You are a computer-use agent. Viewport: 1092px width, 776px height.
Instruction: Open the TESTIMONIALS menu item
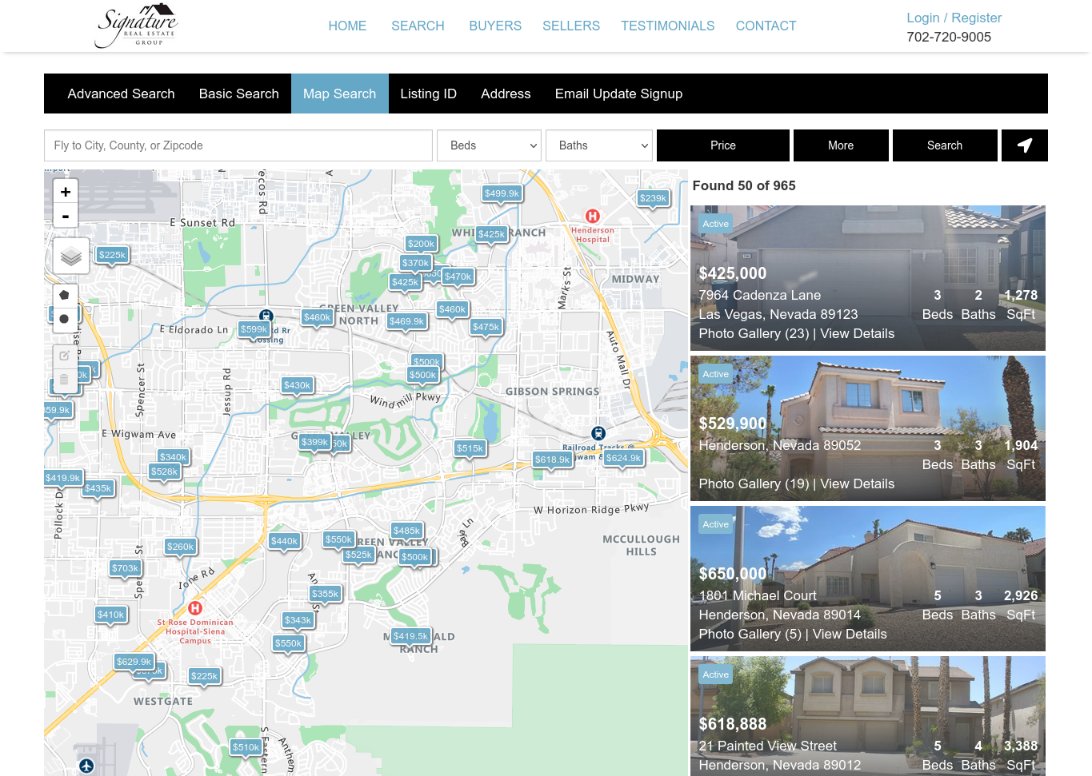point(667,26)
